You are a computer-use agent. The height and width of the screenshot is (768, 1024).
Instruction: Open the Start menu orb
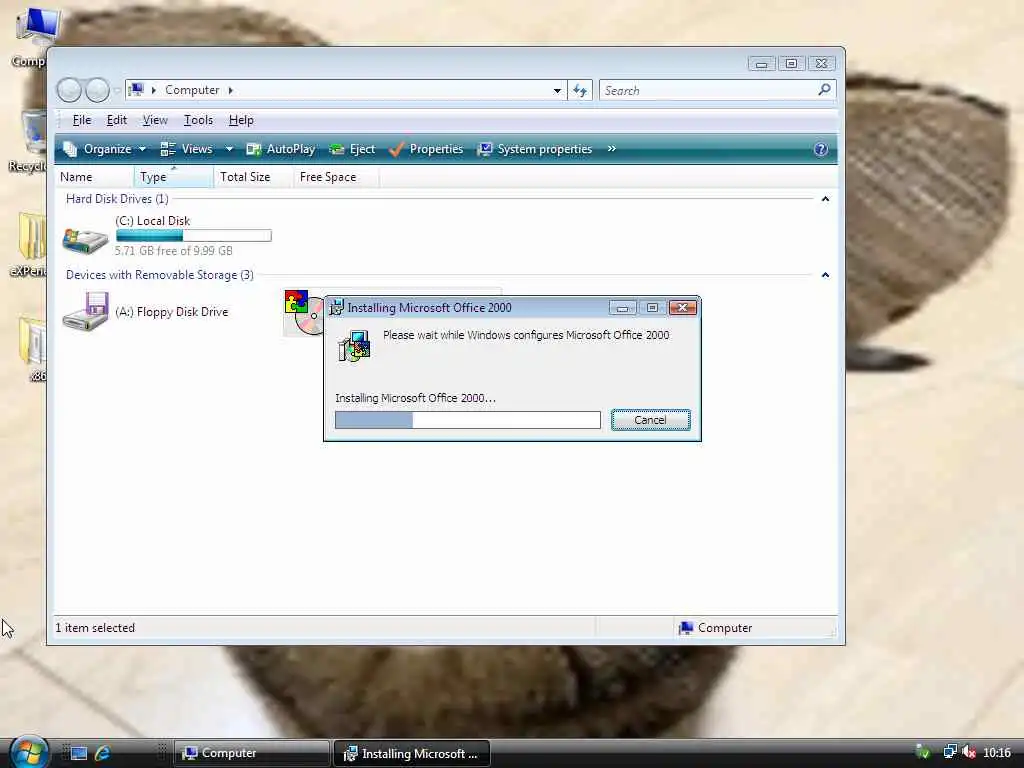[29, 752]
